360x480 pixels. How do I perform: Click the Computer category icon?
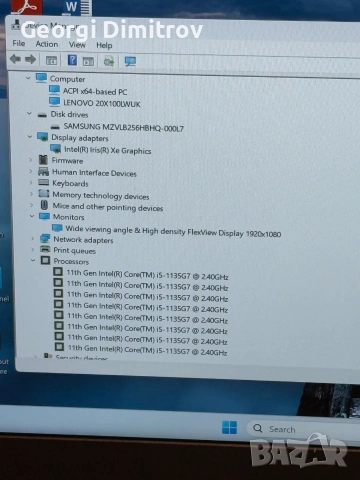(x=41, y=78)
